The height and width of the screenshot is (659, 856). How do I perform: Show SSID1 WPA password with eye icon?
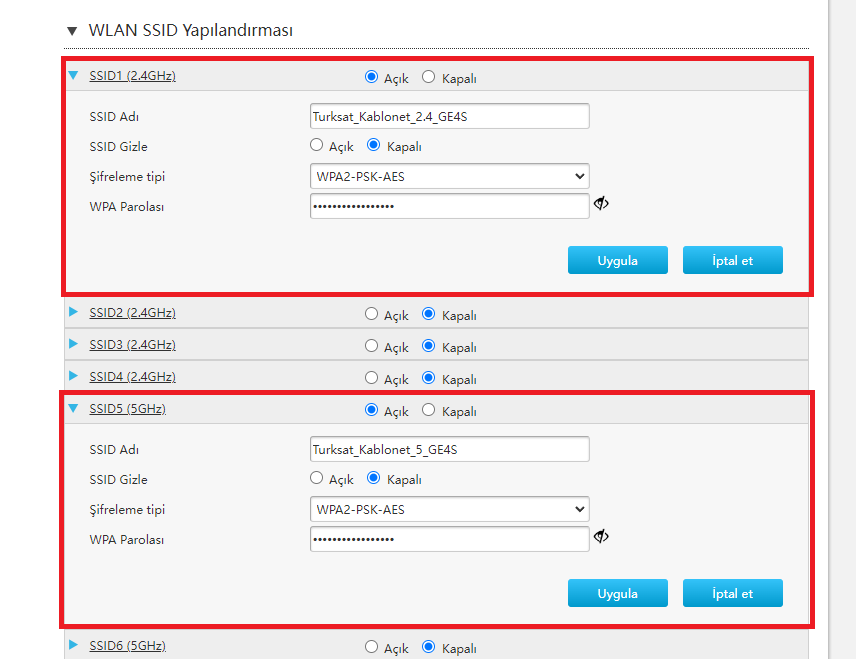tap(601, 204)
